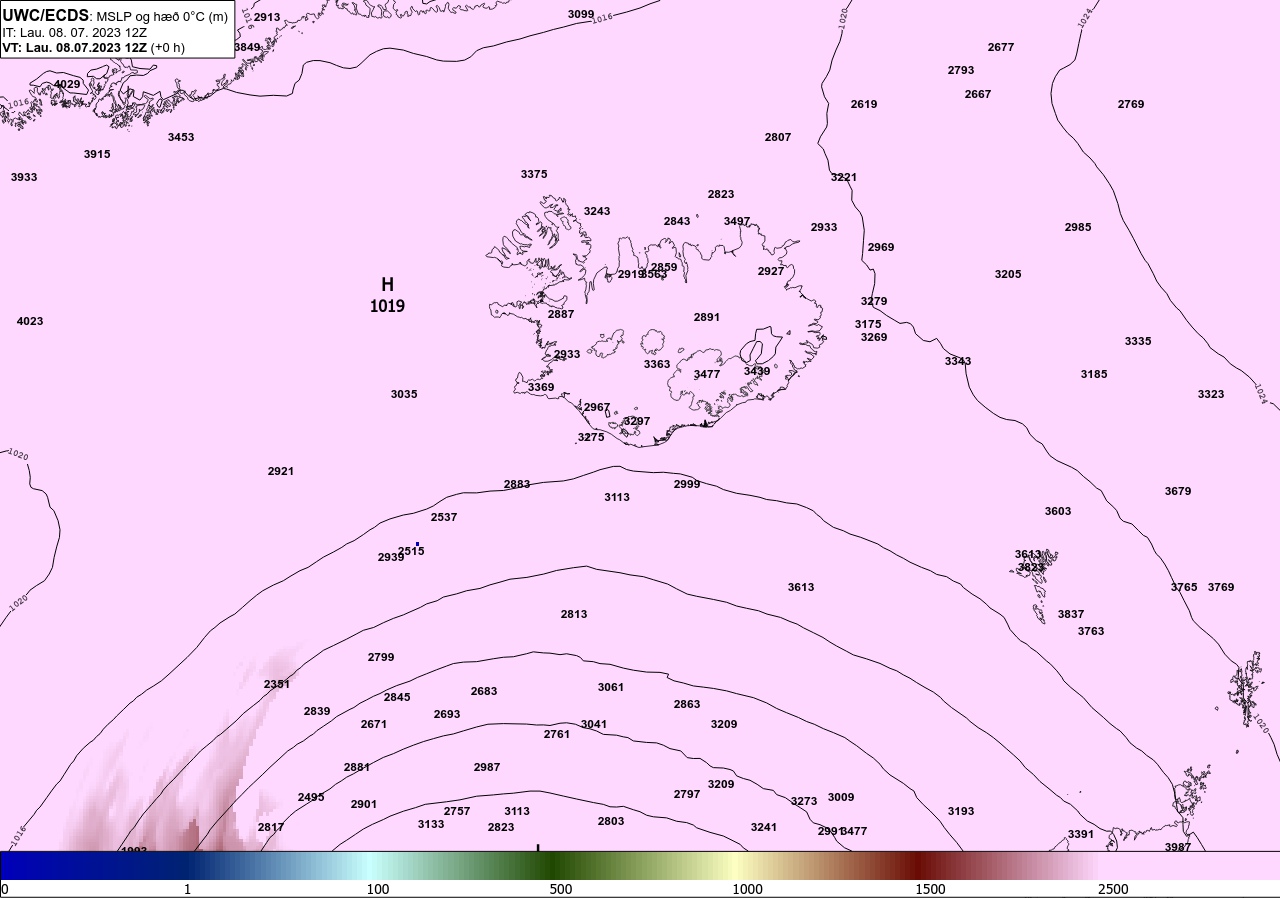This screenshot has width=1280, height=898.
Task: Click the 3453 height value
Action: tap(181, 137)
